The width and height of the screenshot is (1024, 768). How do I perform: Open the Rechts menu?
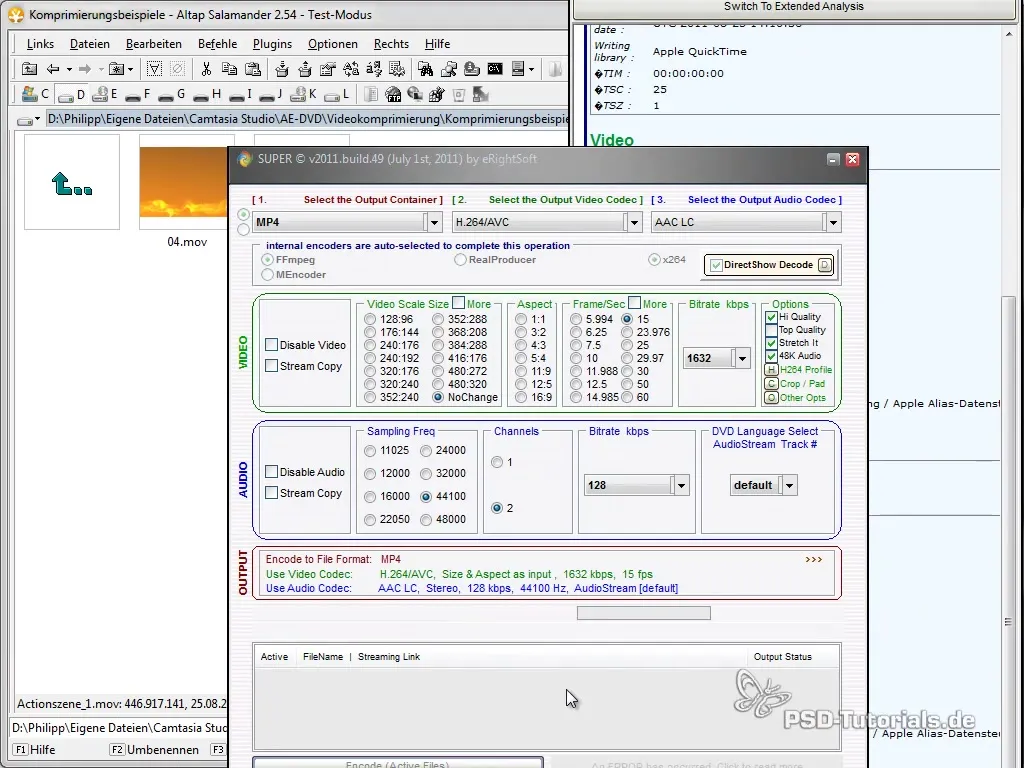click(x=391, y=44)
